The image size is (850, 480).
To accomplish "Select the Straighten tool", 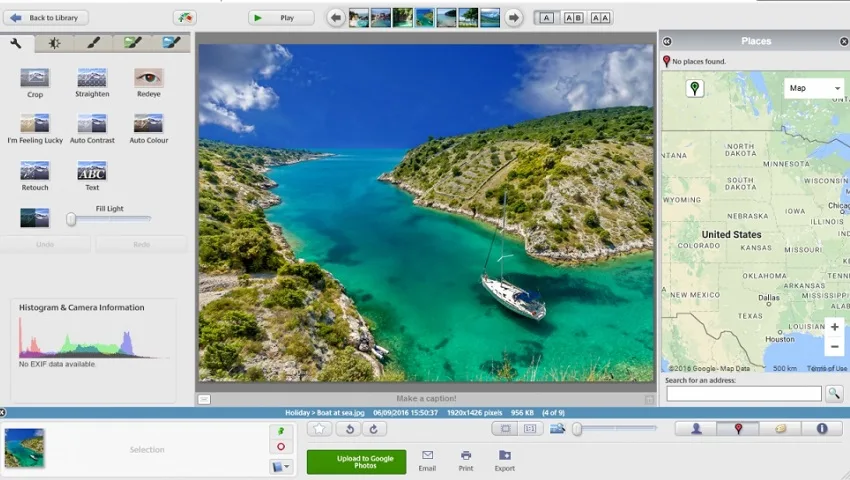I will click(x=92, y=82).
